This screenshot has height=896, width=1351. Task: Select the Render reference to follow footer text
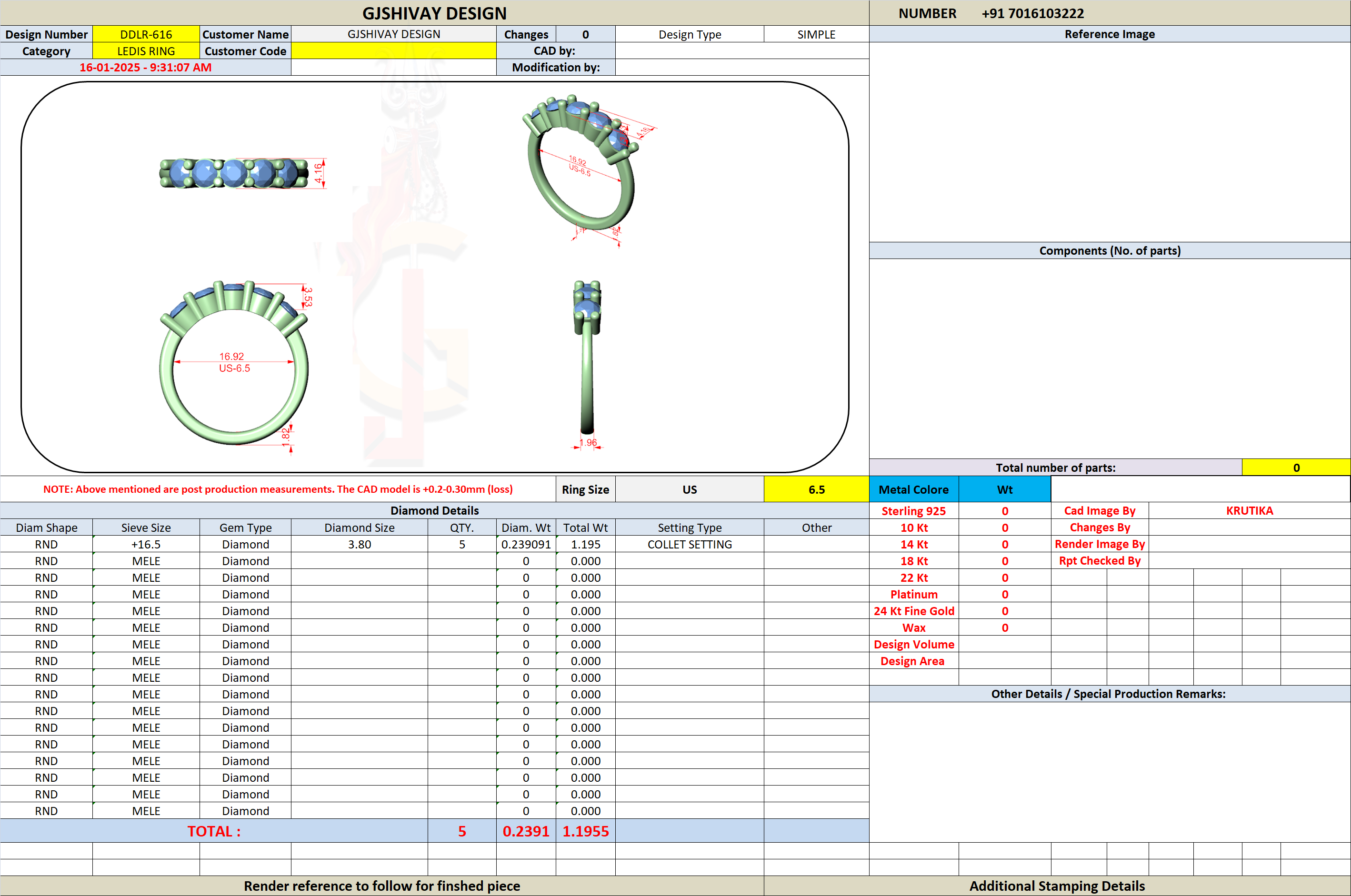[x=382, y=886]
